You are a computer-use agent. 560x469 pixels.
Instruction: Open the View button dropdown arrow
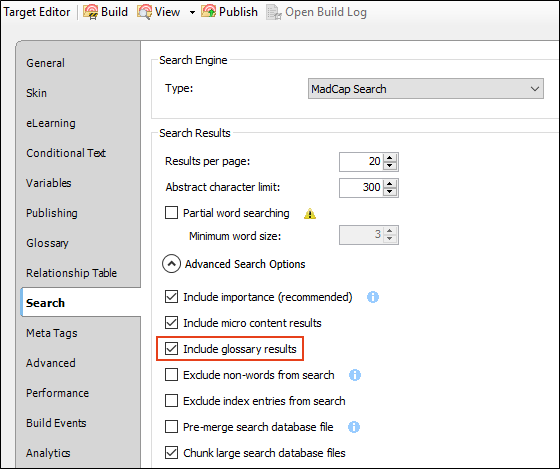192,13
